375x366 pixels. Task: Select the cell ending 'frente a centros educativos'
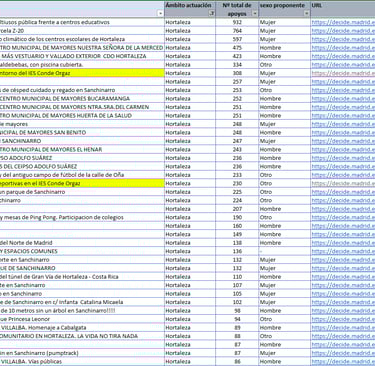pyautogui.click(x=82, y=22)
